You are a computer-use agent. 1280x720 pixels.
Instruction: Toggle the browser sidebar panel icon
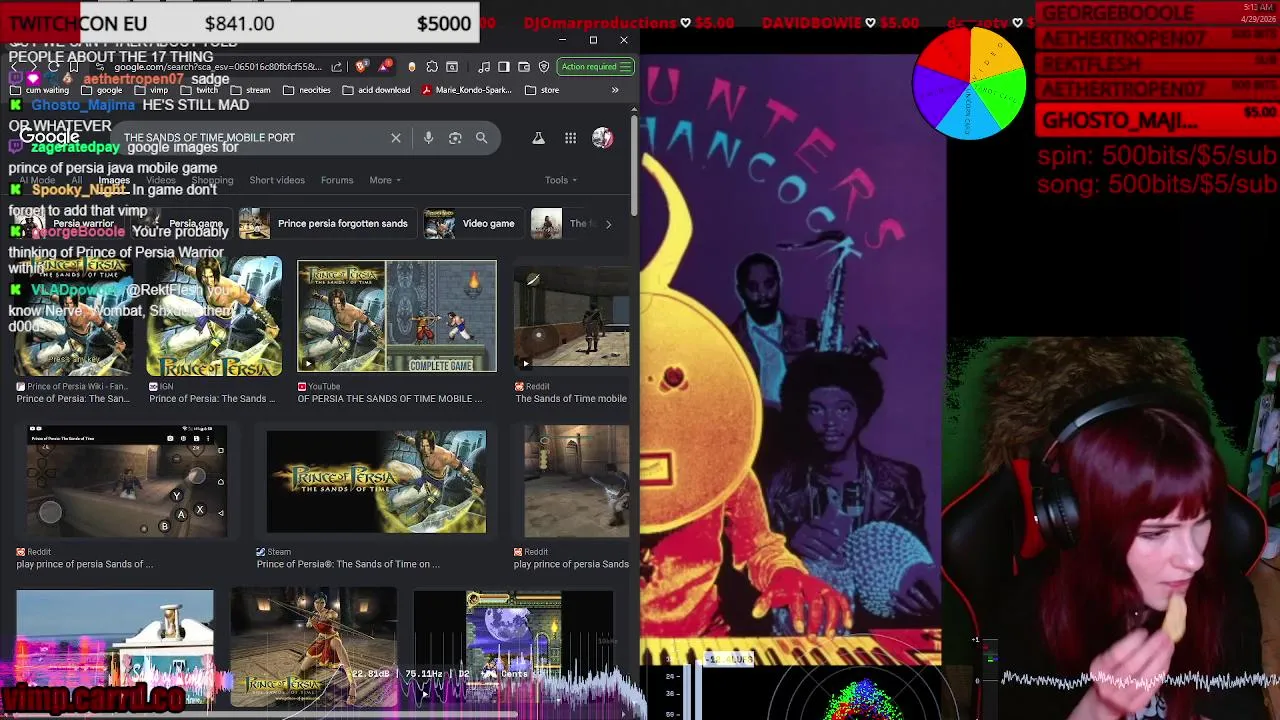tap(504, 67)
